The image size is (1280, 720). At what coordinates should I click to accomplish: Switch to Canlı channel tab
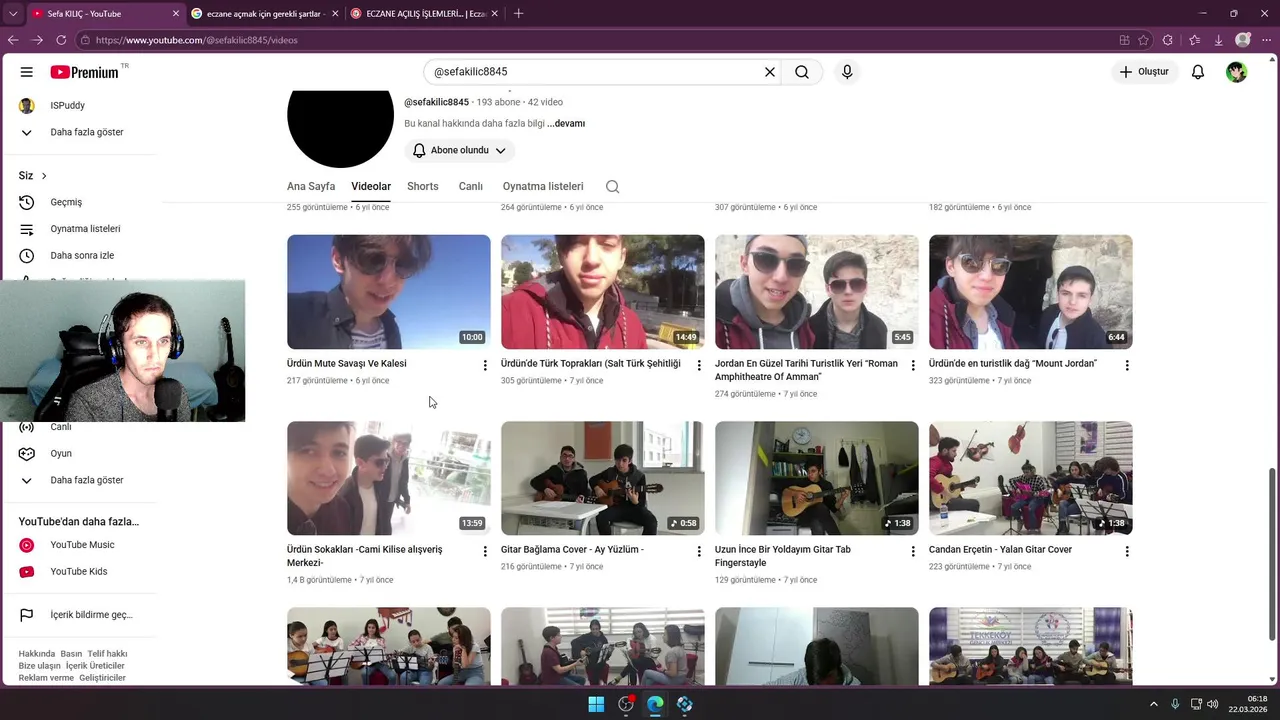(471, 186)
